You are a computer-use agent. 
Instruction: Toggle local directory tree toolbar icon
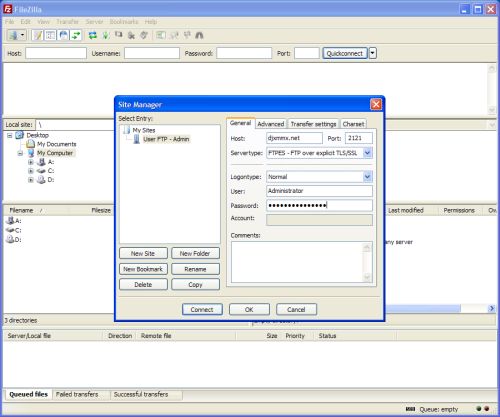(50, 35)
